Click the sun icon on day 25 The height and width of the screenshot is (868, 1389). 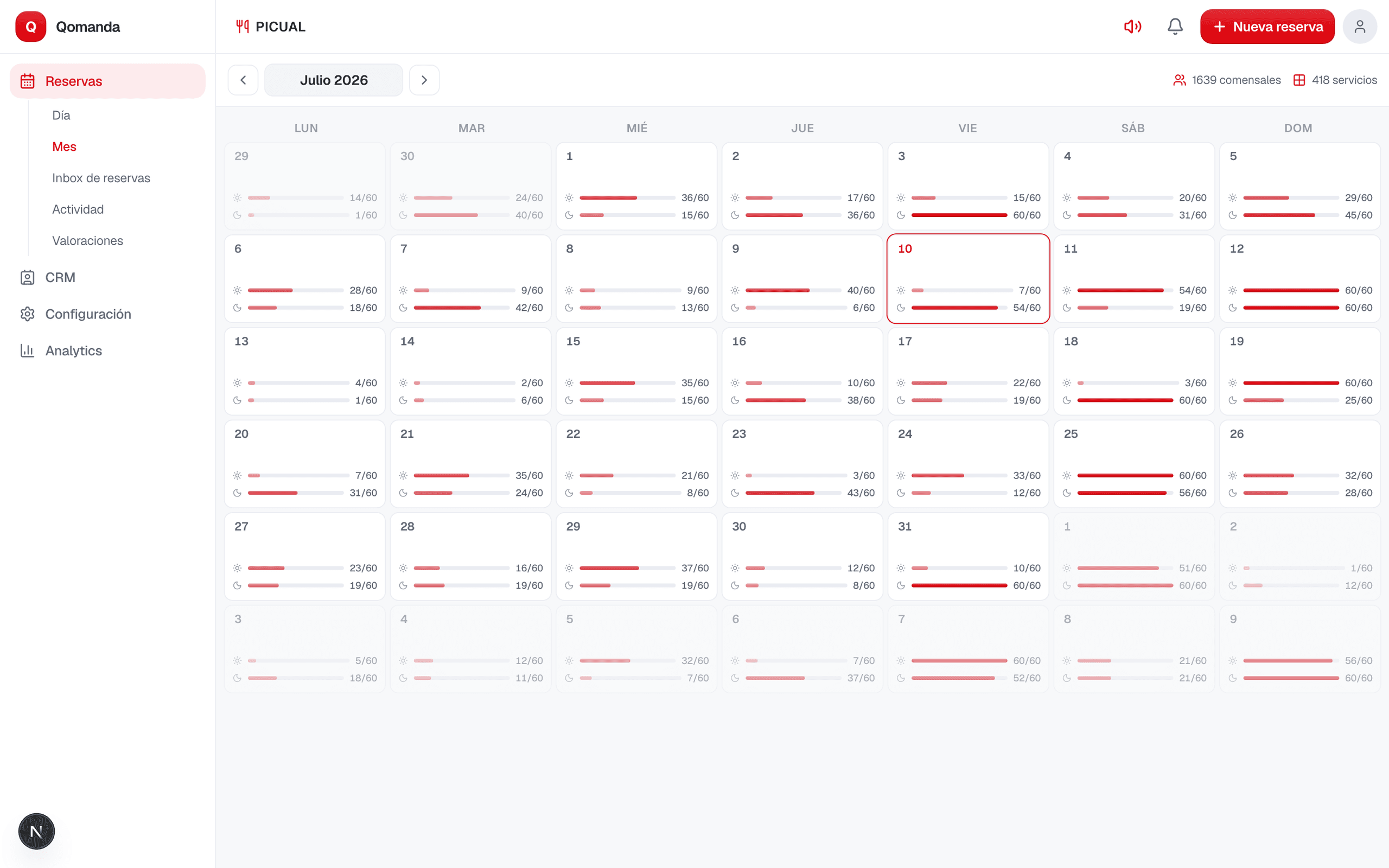pos(1066,475)
